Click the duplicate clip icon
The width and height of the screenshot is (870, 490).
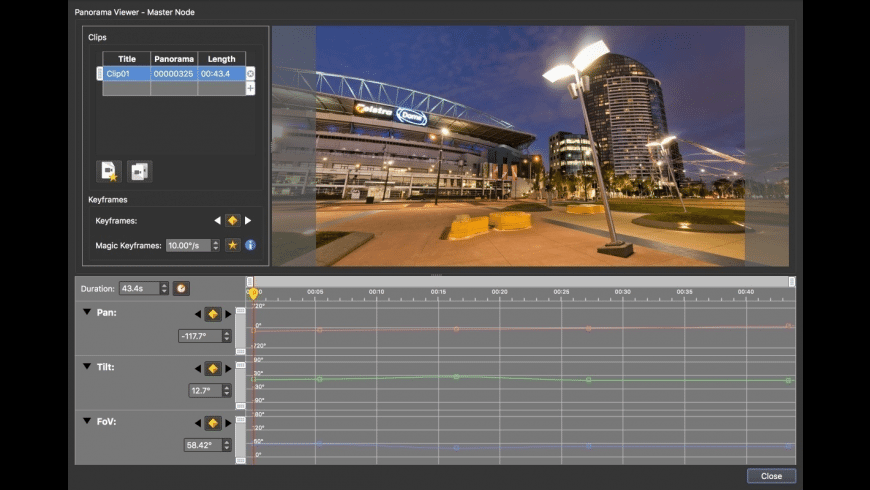pyautogui.click(x=139, y=171)
